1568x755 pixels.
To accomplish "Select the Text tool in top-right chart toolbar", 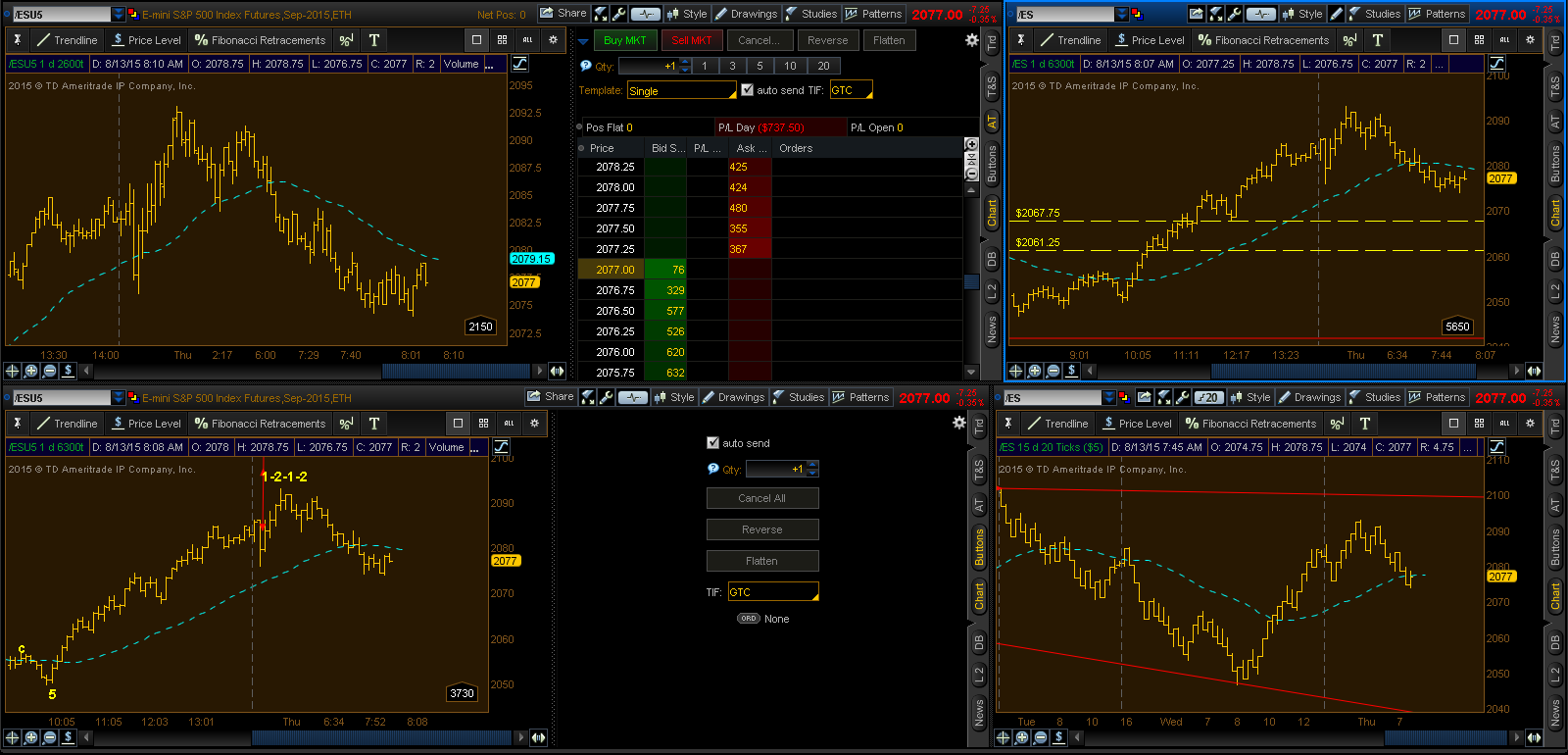I will click(x=1378, y=40).
